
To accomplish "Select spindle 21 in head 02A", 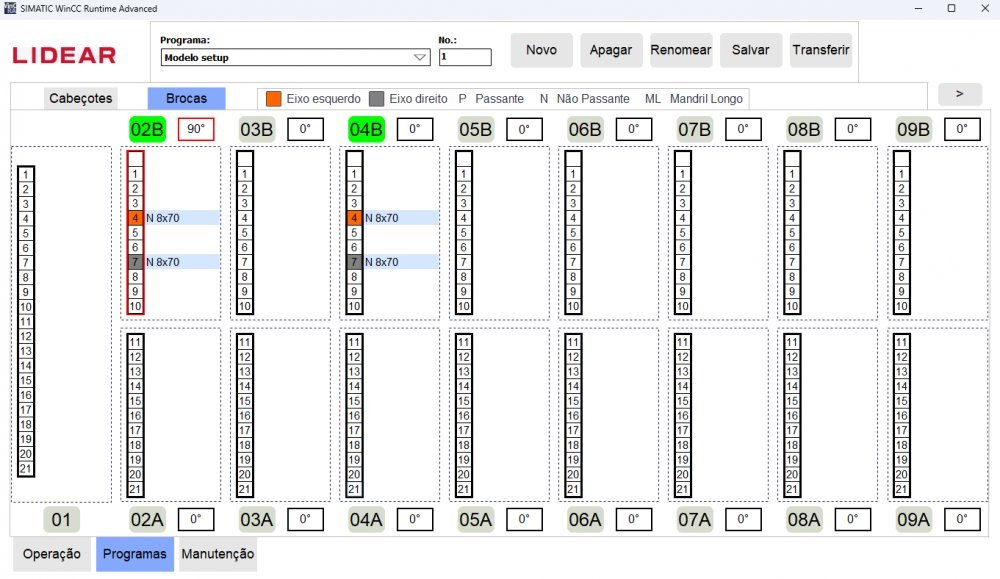I will click(135, 489).
